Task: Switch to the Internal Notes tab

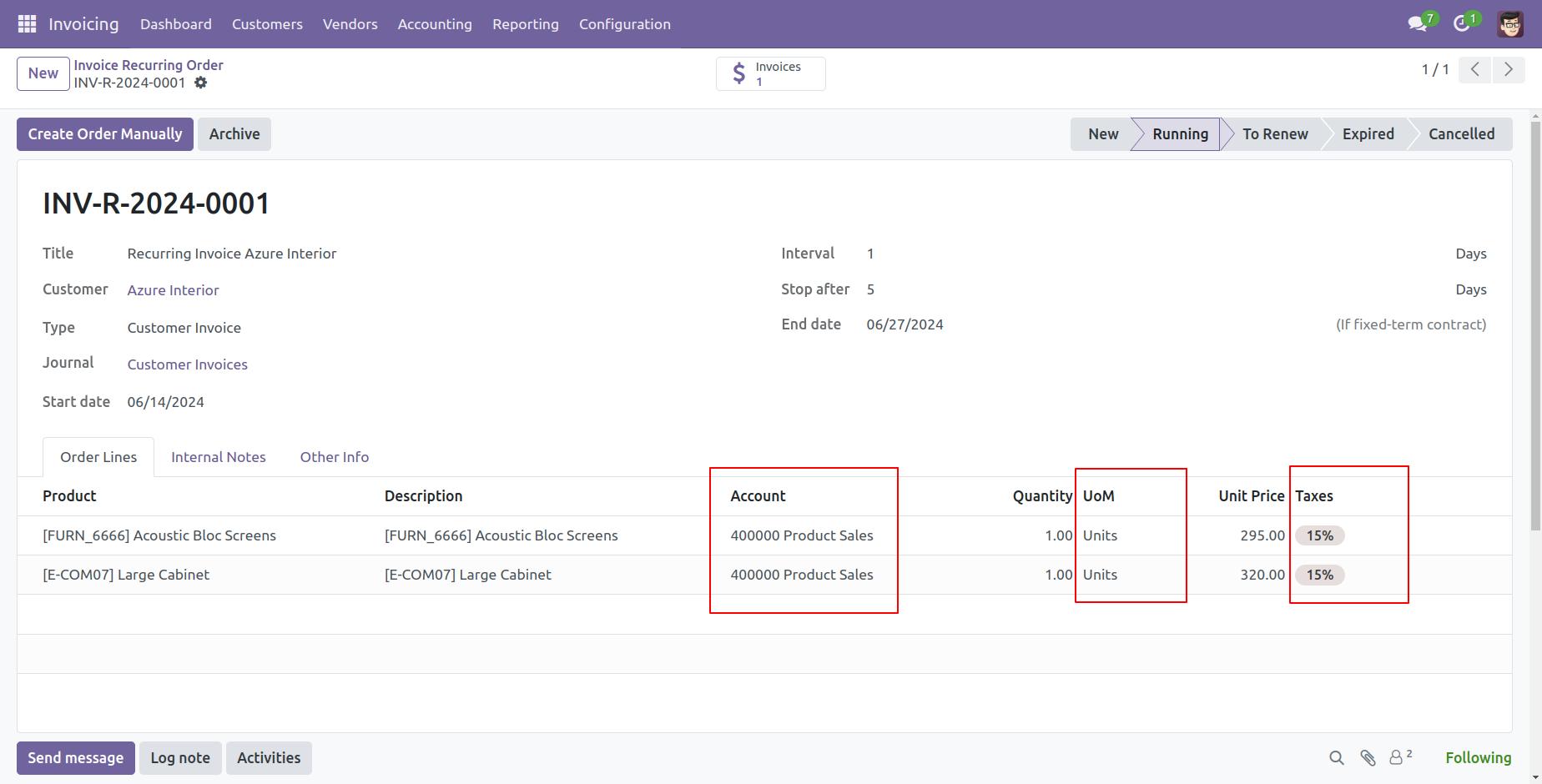Action: pyautogui.click(x=219, y=457)
